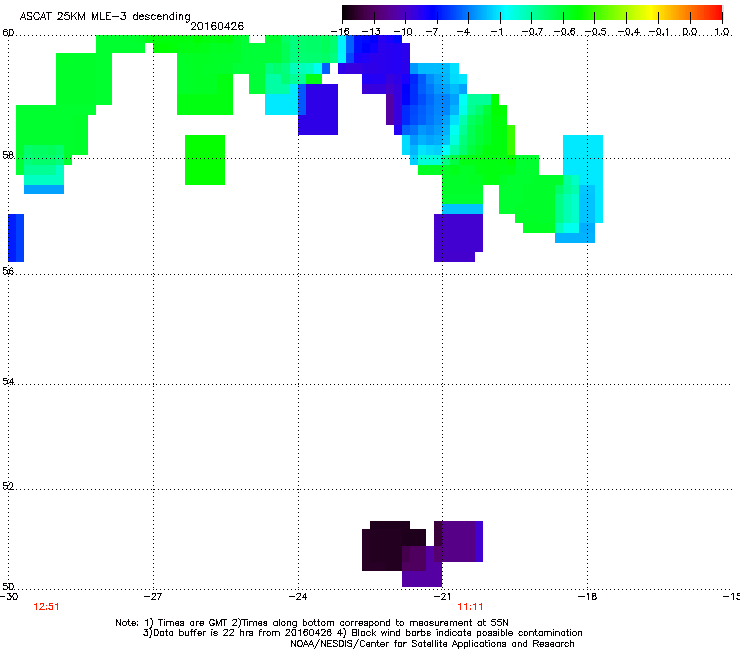Click the colorbar tick label -10
This screenshot has width=740, height=650.
point(403,32)
